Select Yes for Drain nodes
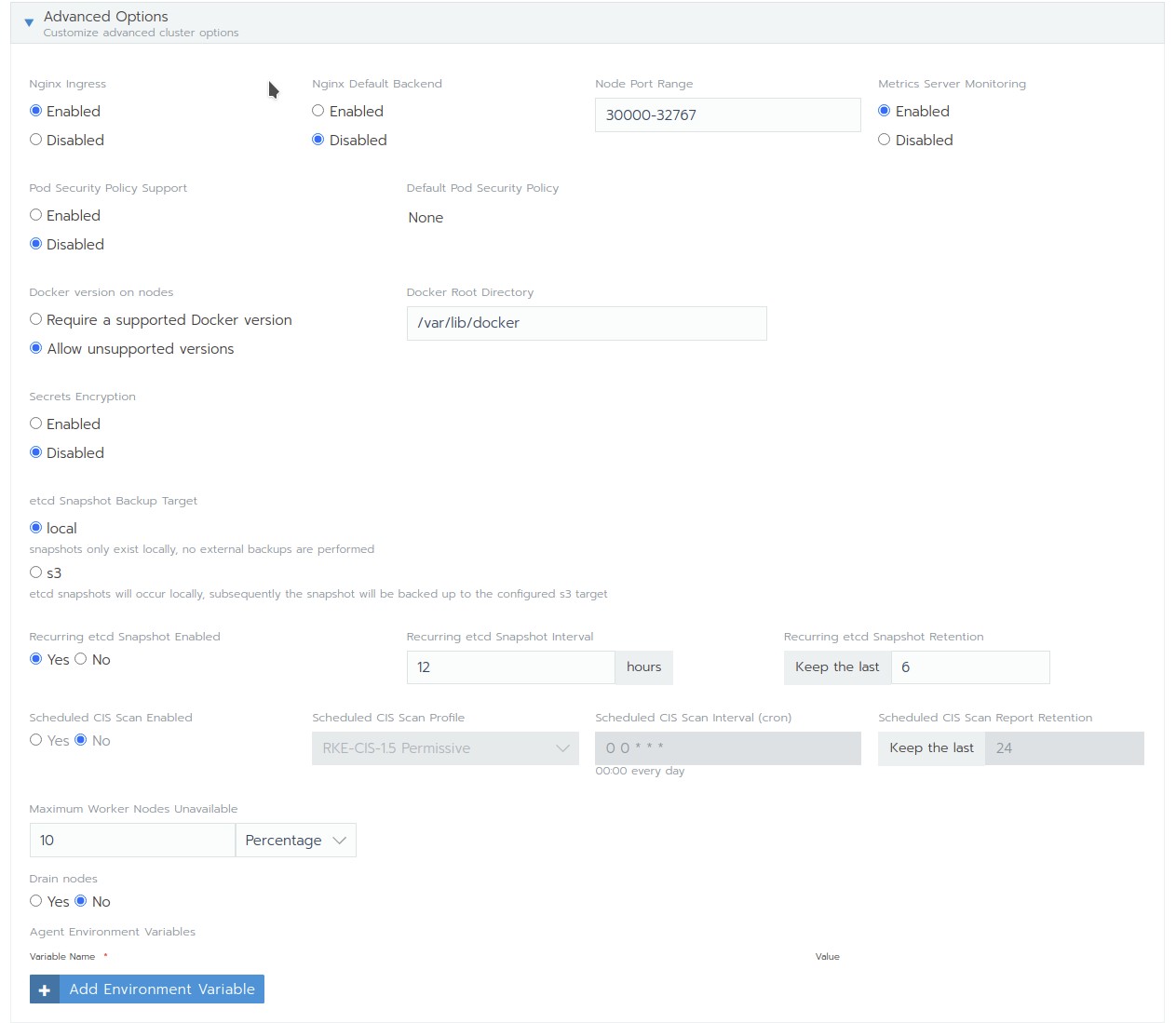 35,901
